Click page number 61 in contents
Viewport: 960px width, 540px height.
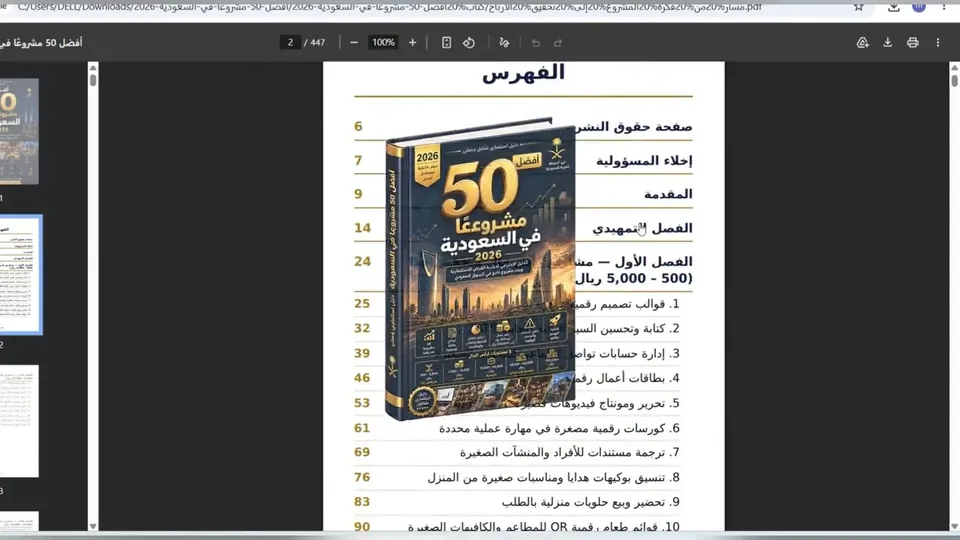[x=362, y=428]
